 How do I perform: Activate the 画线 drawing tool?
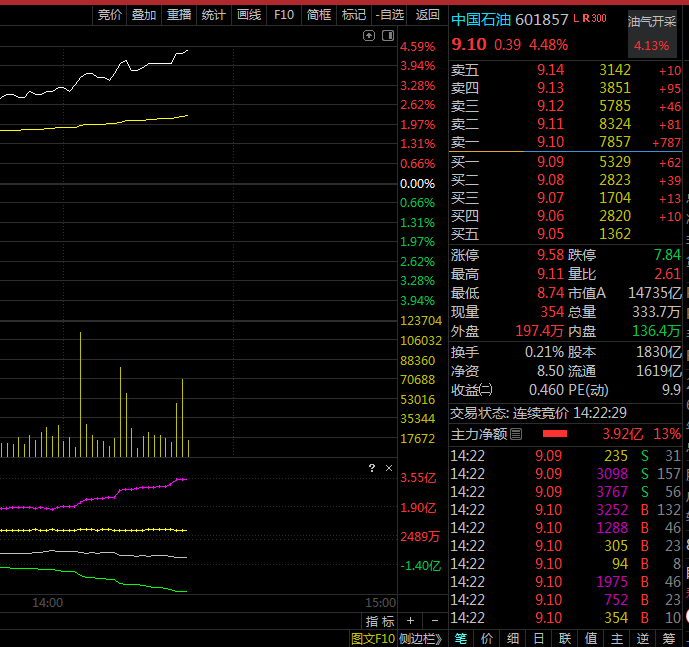click(249, 15)
